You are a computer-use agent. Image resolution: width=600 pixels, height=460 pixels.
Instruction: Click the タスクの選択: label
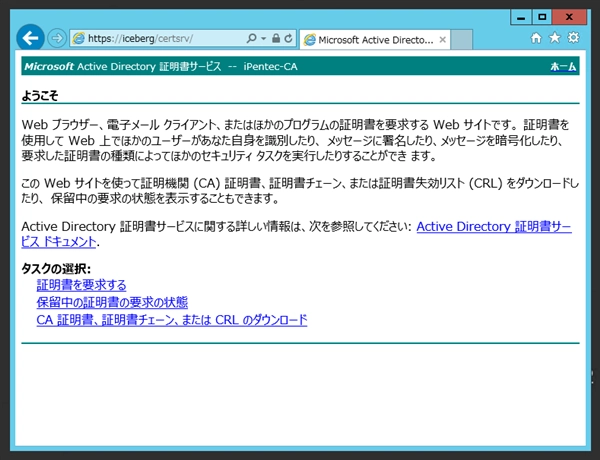pyautogui.click(x=56, y=269)
